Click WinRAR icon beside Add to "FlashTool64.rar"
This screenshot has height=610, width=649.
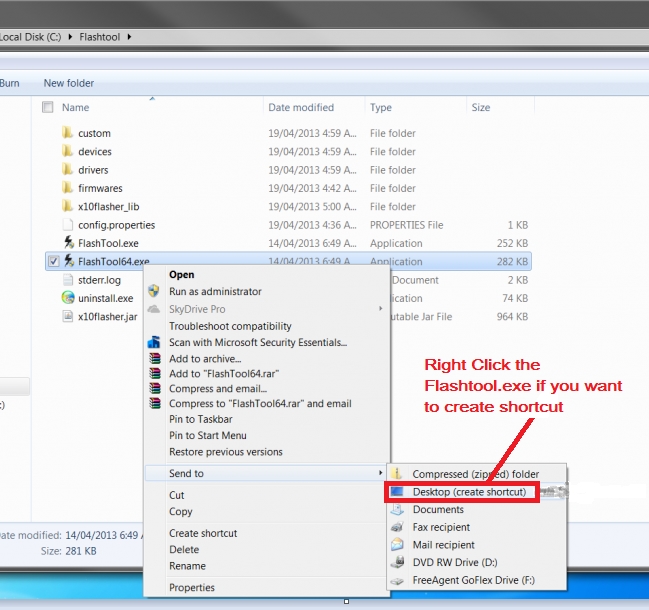pos(155,373)
